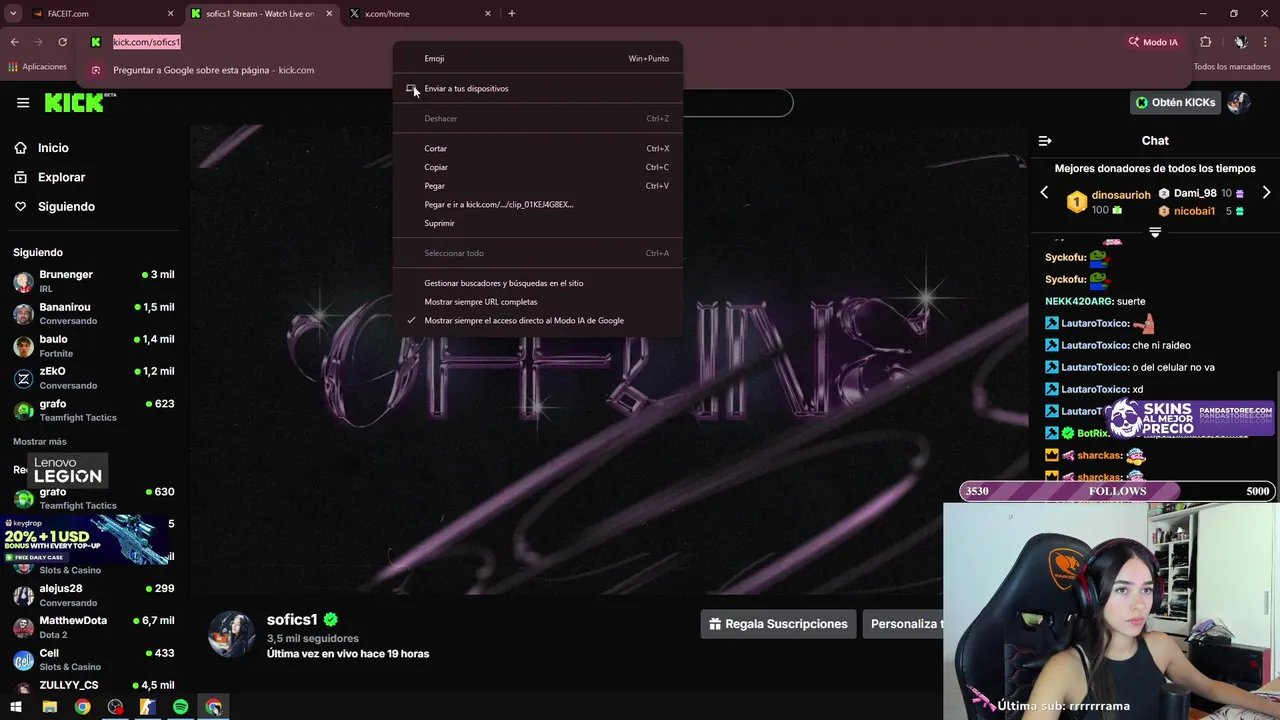The width and height of the screenshot is (1280, 720).
Task: Click dinosaurioh top donor name
Action: click(1121, 195)
